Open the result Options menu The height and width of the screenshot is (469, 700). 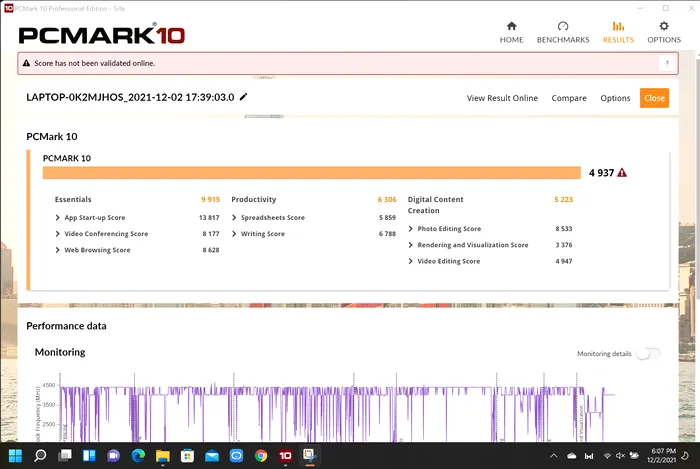click(x=615, y=98)
